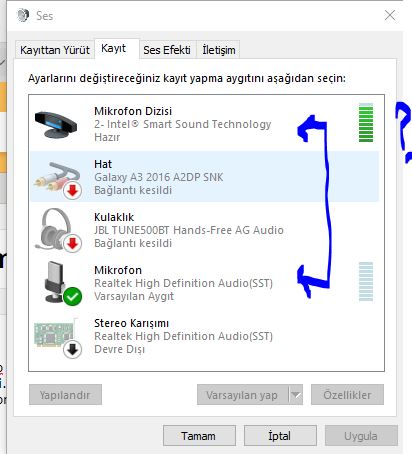Click the Yapılandır button

click(x=65, y=395)
